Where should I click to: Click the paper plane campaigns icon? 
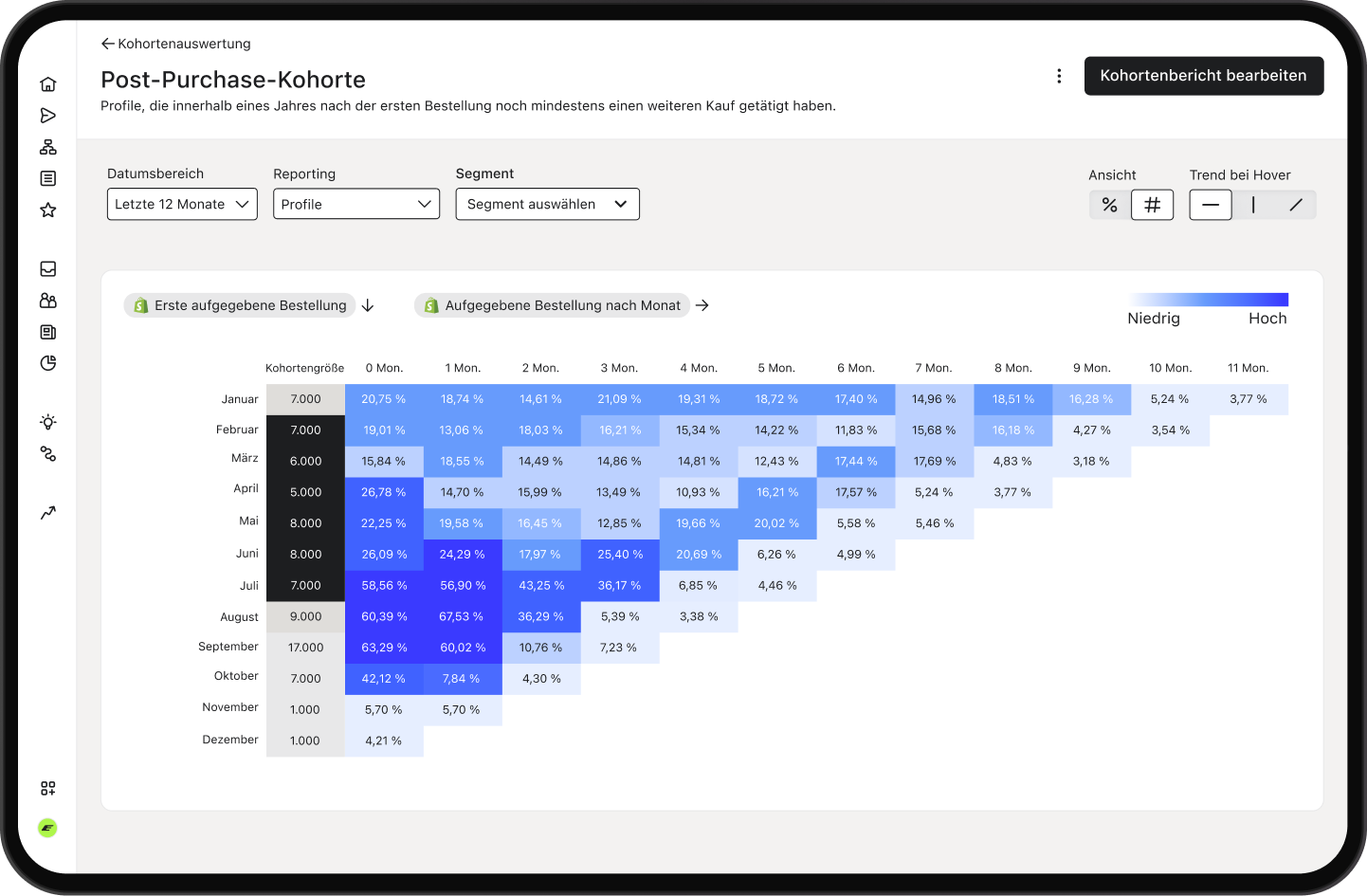tap(48, 116)
